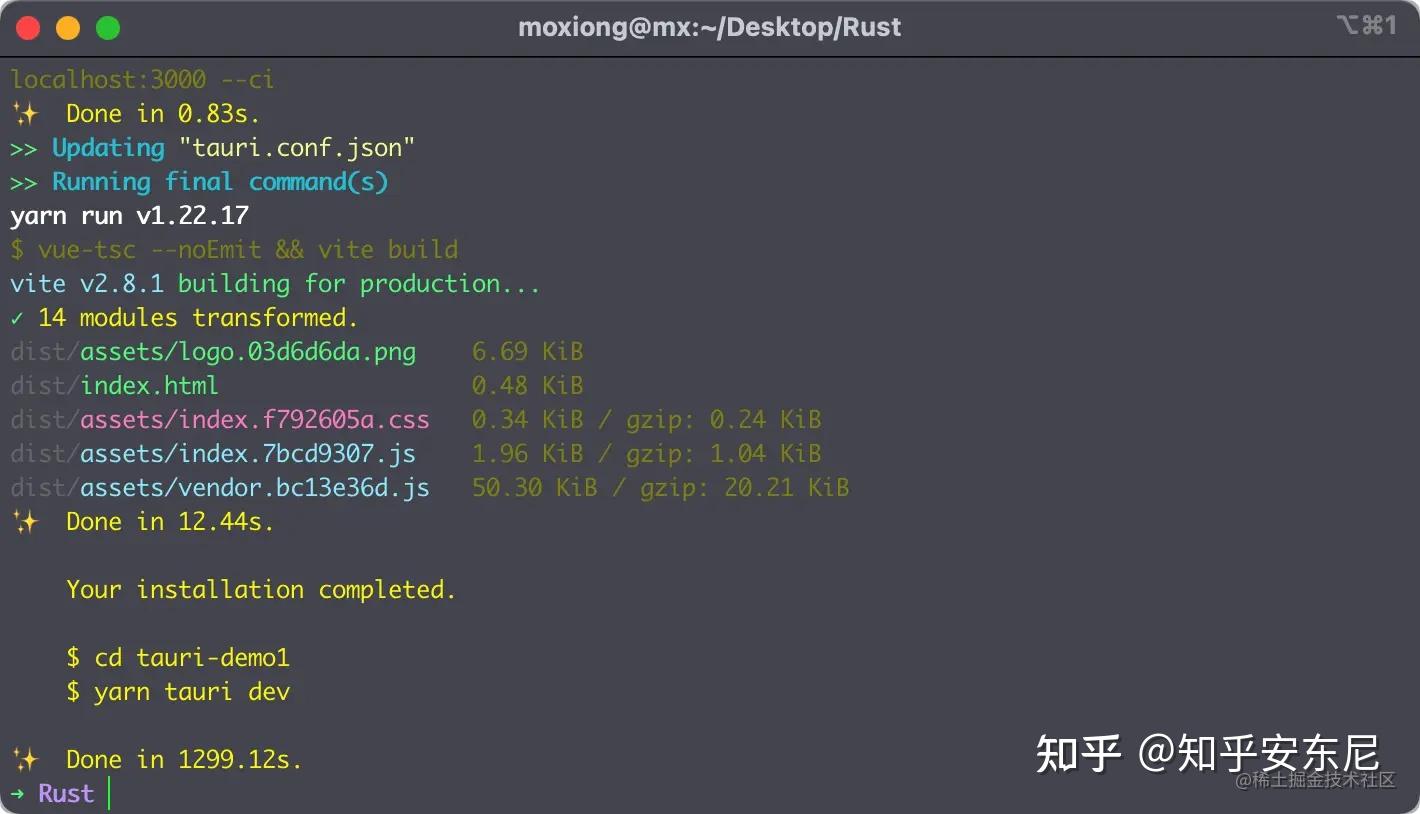The height and width of the screenshot is (814, 1420).
Task: Click the sparkle icon beside "Done in 12.44s"
Action: (x=24, y=522)
